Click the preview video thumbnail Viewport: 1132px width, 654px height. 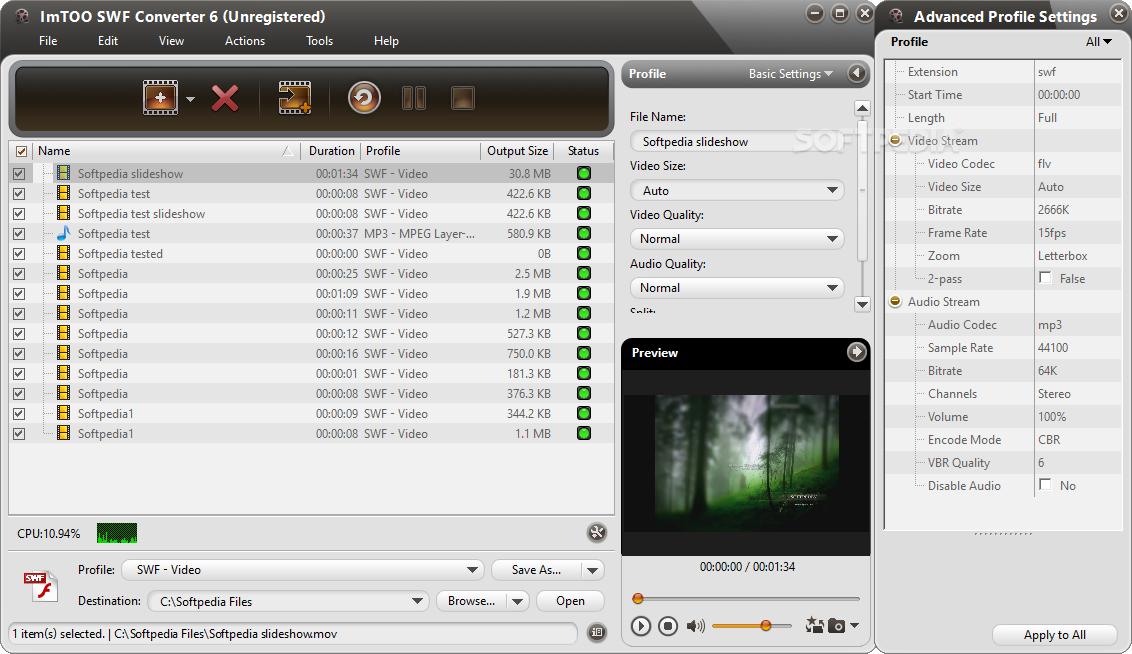746,463
